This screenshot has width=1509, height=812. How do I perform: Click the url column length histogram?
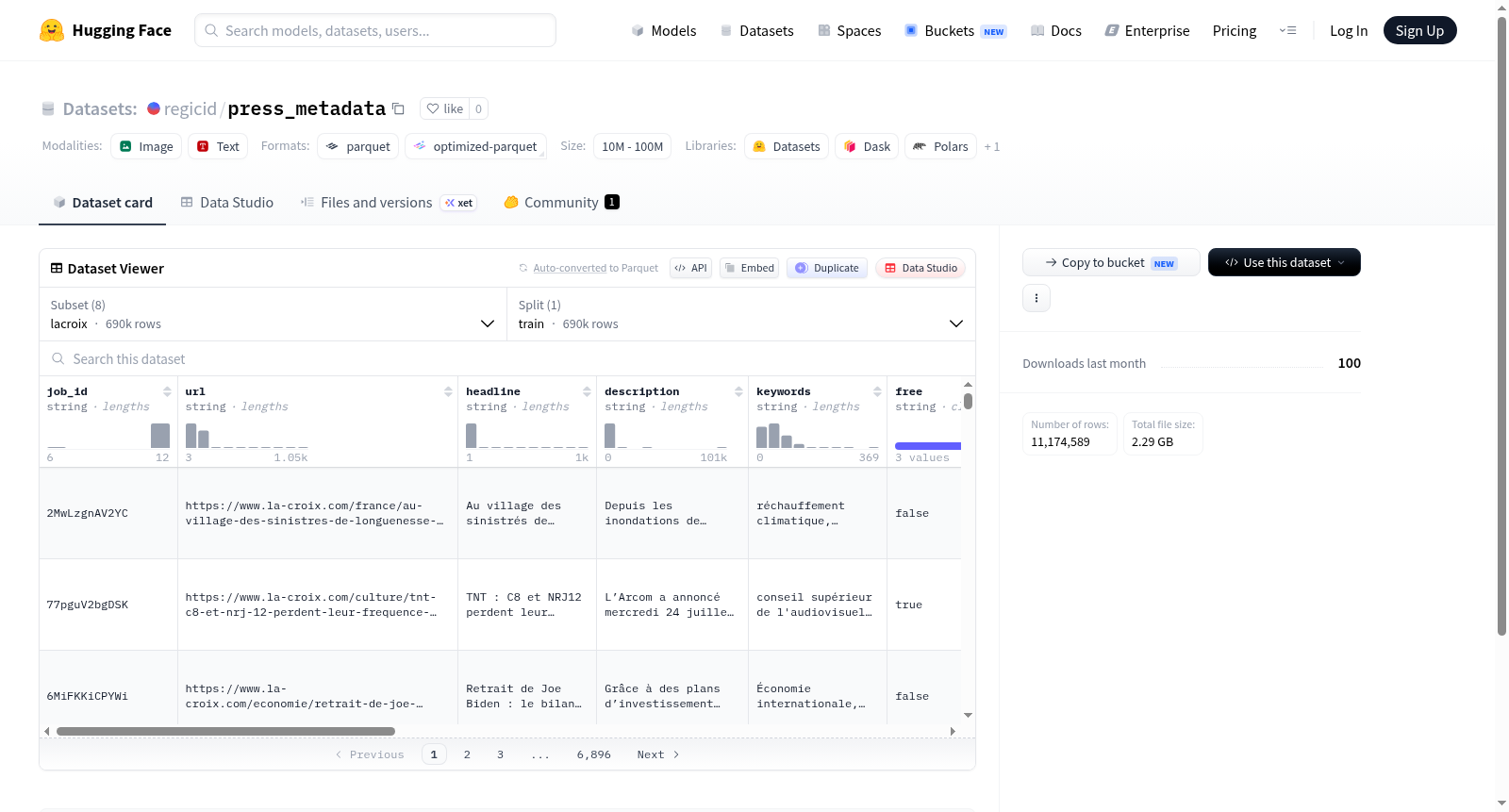(x=247, y=435)
